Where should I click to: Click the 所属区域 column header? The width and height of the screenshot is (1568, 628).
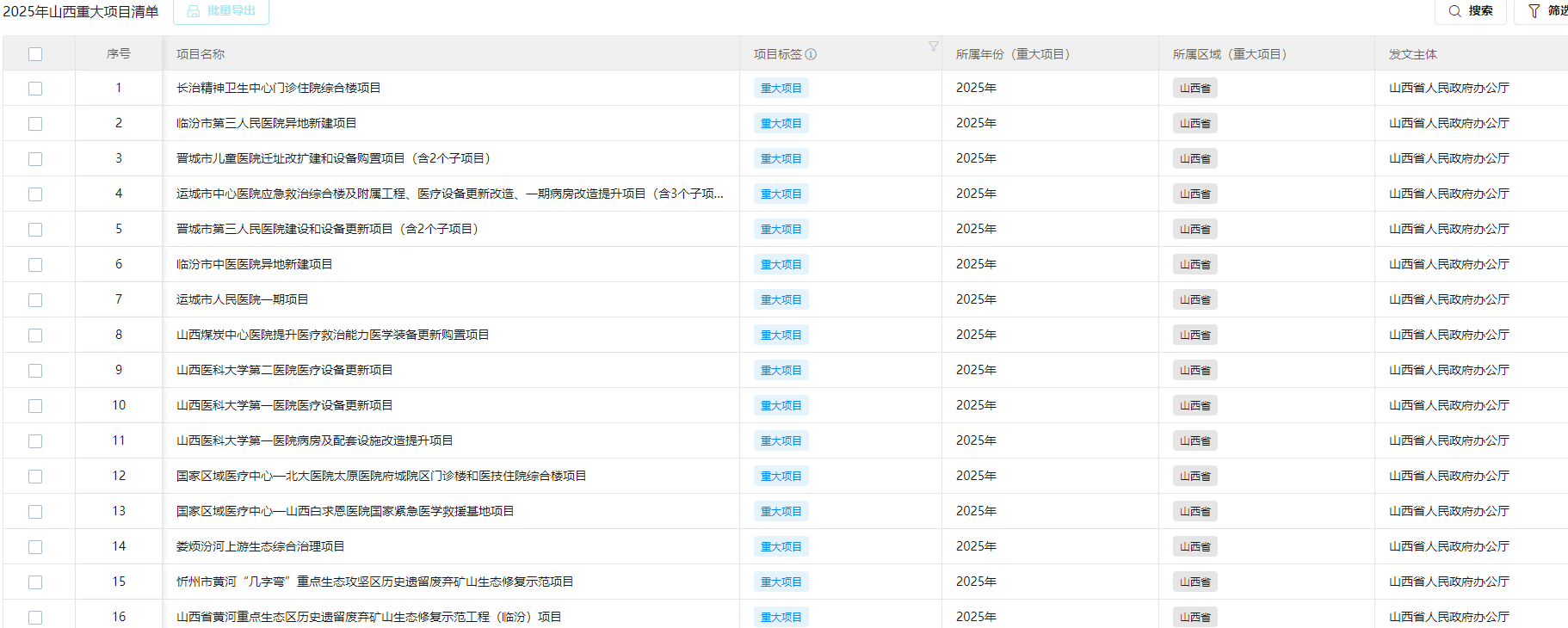1229,54
